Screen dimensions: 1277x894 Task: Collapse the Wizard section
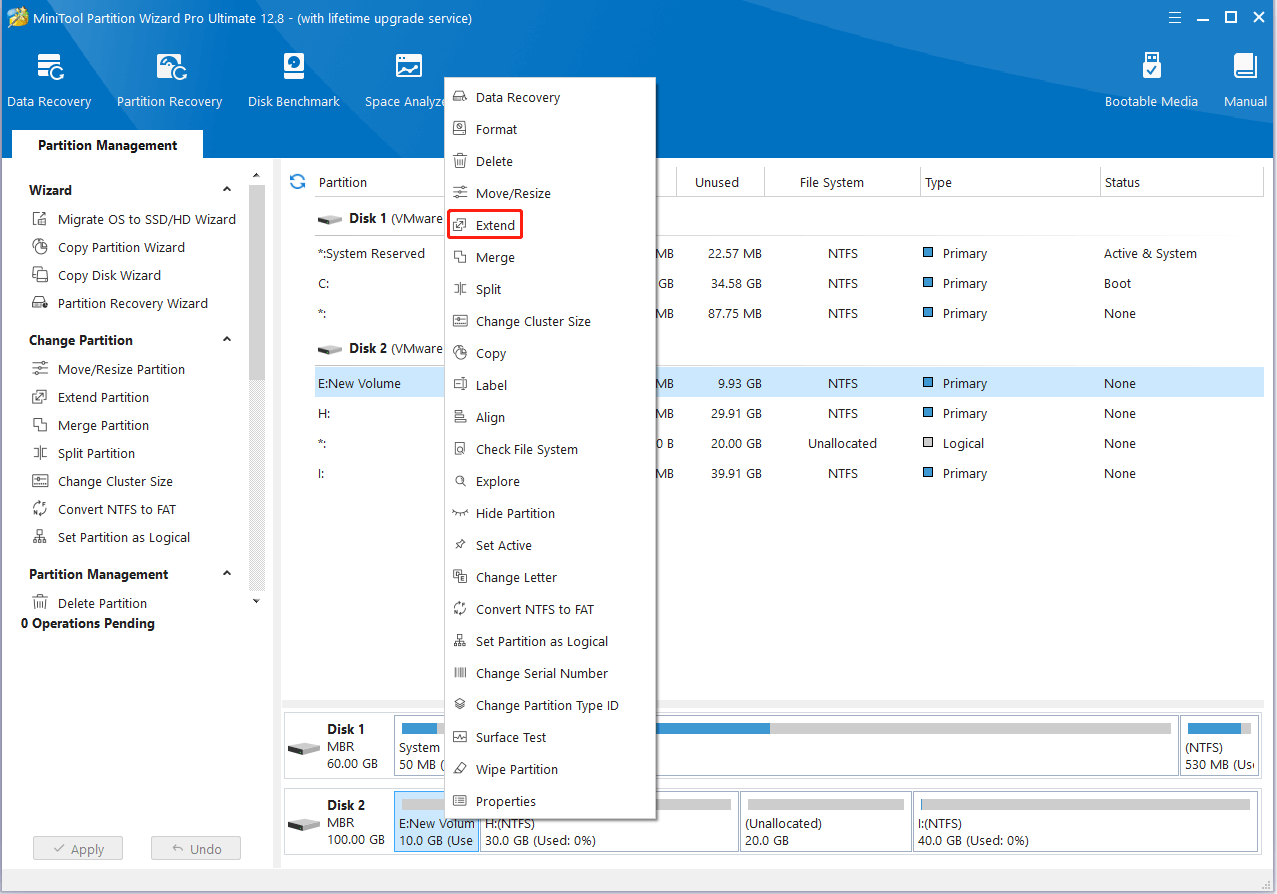coord(227,190)
